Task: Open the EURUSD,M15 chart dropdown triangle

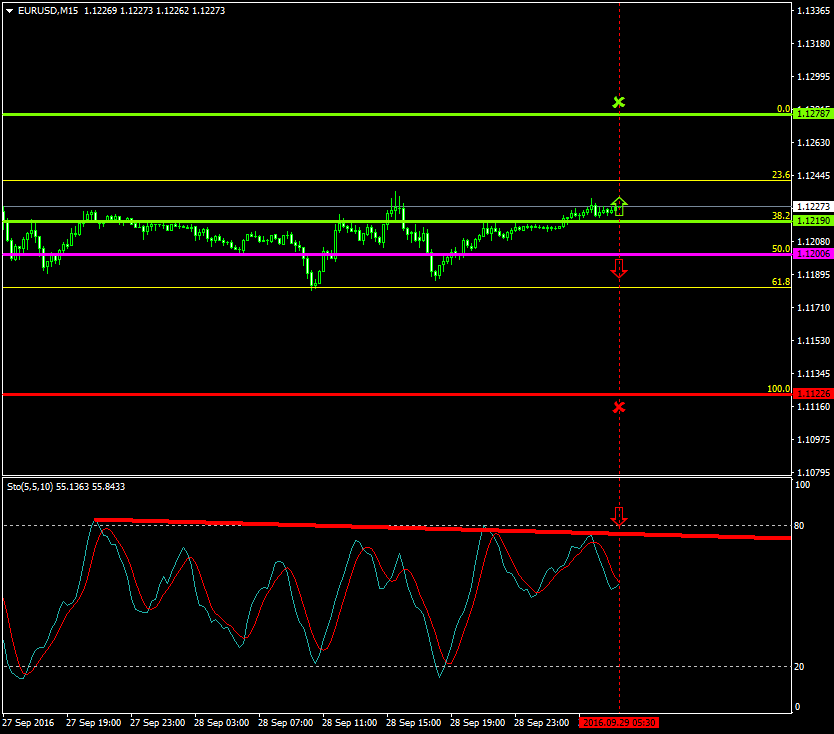Action: coord(9,11)
